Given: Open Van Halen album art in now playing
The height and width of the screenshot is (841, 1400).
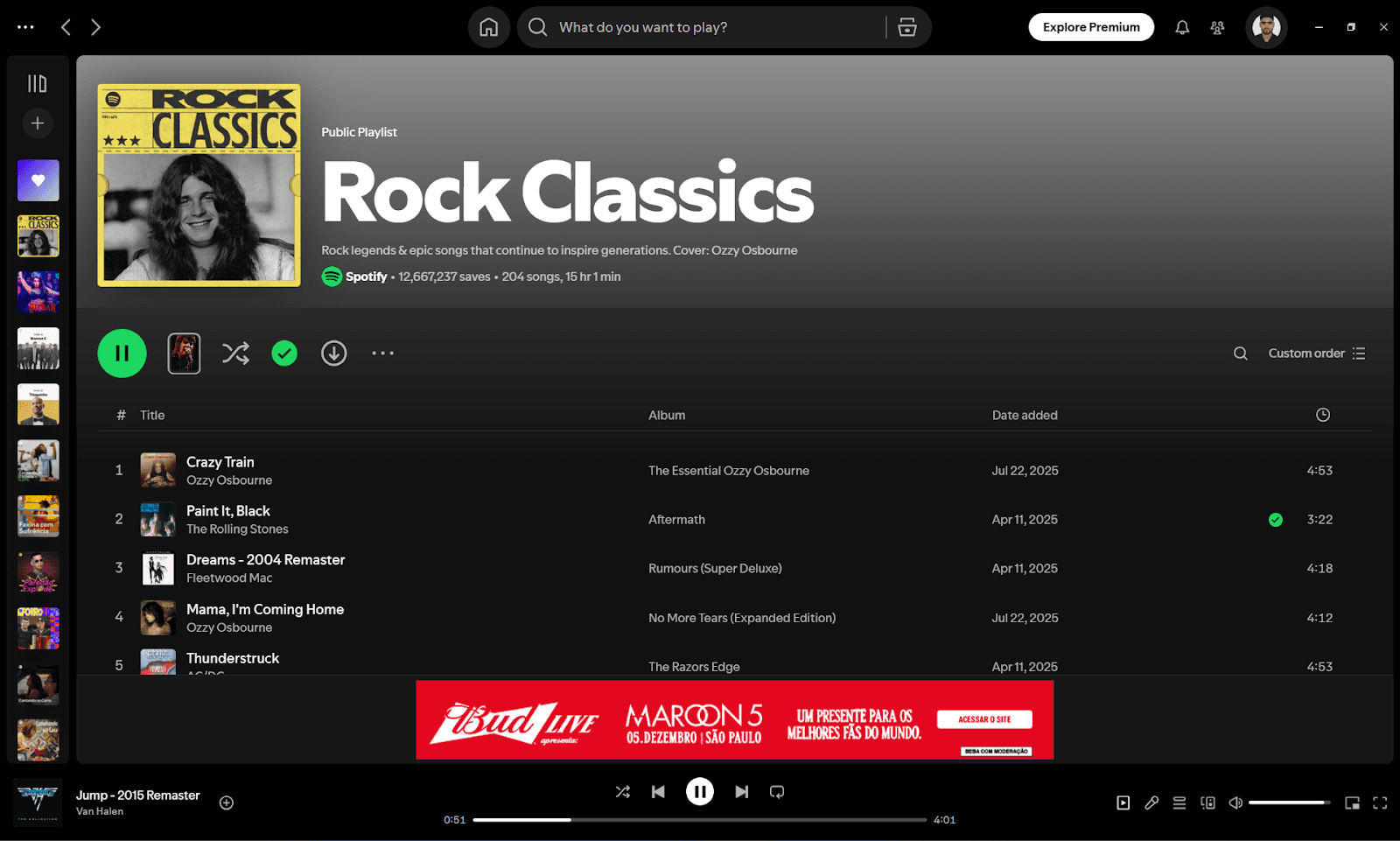Looking at the screenshot, I should click(x=38, y=802).
